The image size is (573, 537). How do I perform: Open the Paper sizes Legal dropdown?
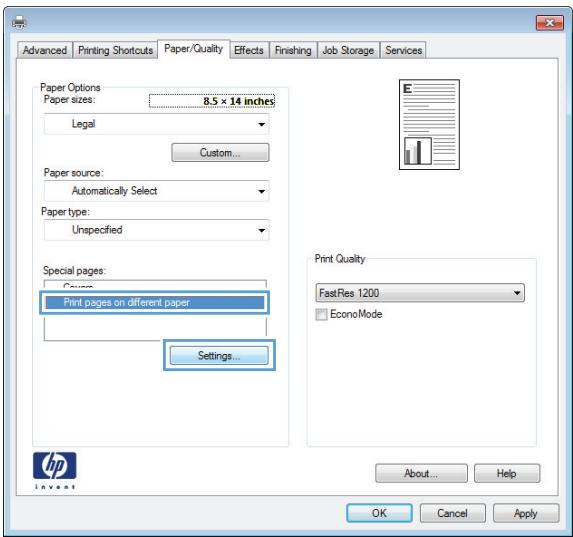click(156, 124)
